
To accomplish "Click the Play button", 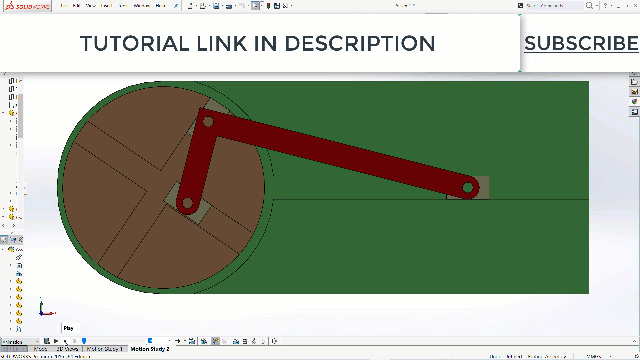I will coord(65,341).
